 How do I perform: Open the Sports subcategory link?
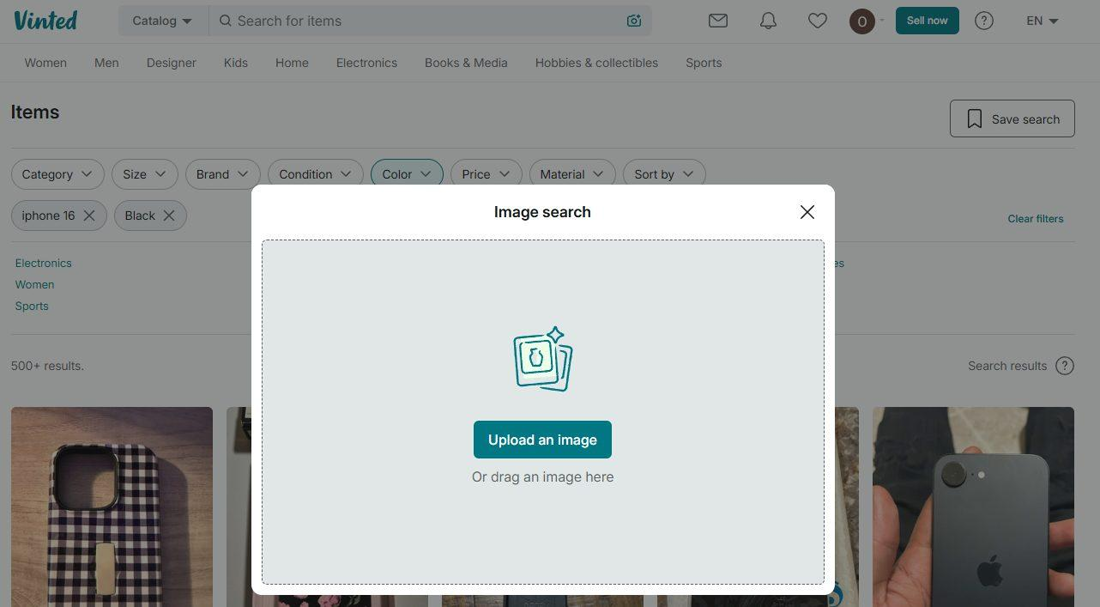(32, 306)
